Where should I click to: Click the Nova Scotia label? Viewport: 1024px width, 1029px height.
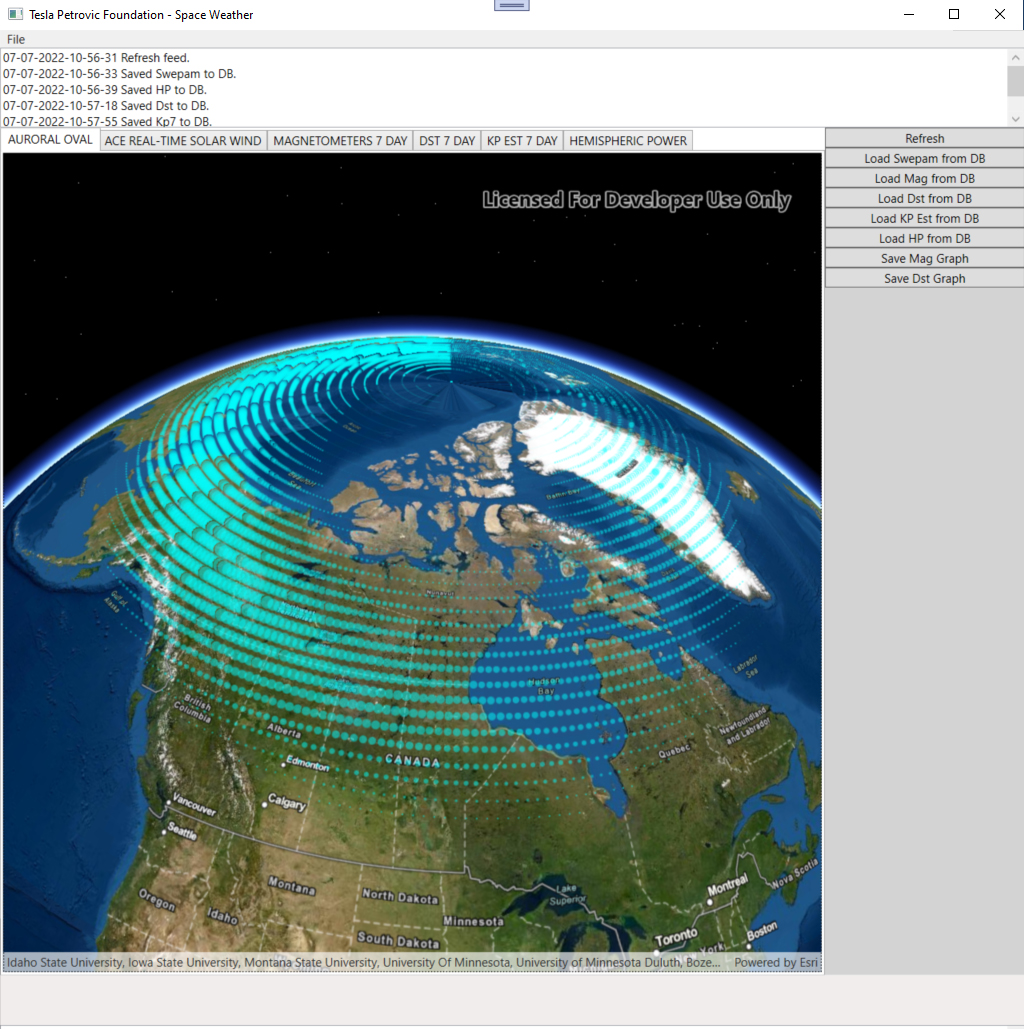tap(795, 873)
